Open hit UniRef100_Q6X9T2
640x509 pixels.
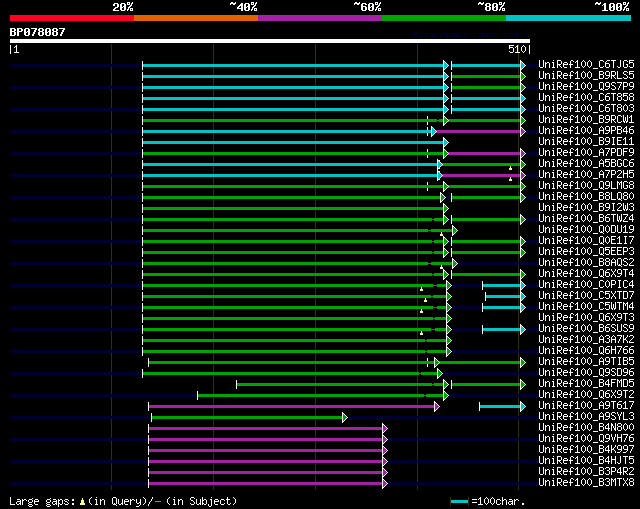(586, 395)
